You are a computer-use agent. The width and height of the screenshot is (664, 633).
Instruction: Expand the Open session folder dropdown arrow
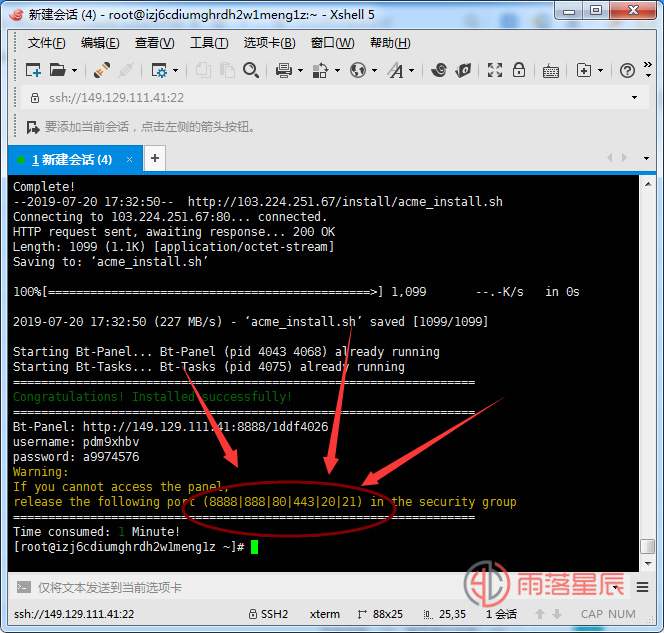click(x=75, y=70)
